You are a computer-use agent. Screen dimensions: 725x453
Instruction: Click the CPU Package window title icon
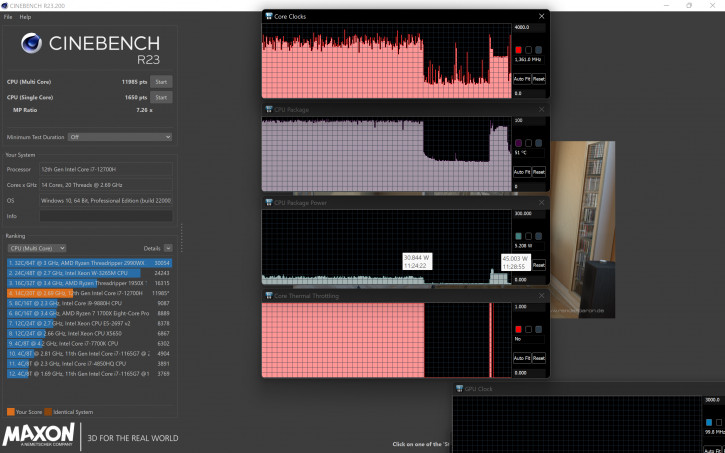pyautogui.click(x=269, y=110)
